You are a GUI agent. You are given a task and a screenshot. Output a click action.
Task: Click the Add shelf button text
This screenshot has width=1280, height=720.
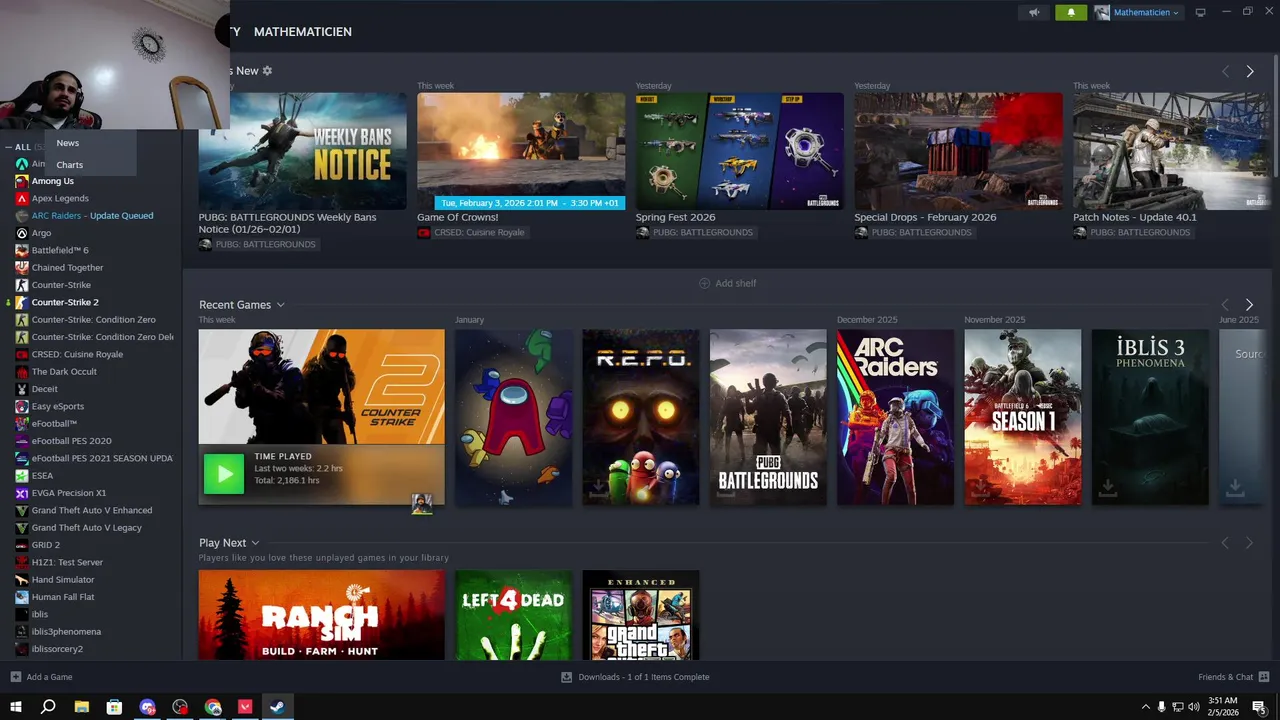[x=736, y=283]
